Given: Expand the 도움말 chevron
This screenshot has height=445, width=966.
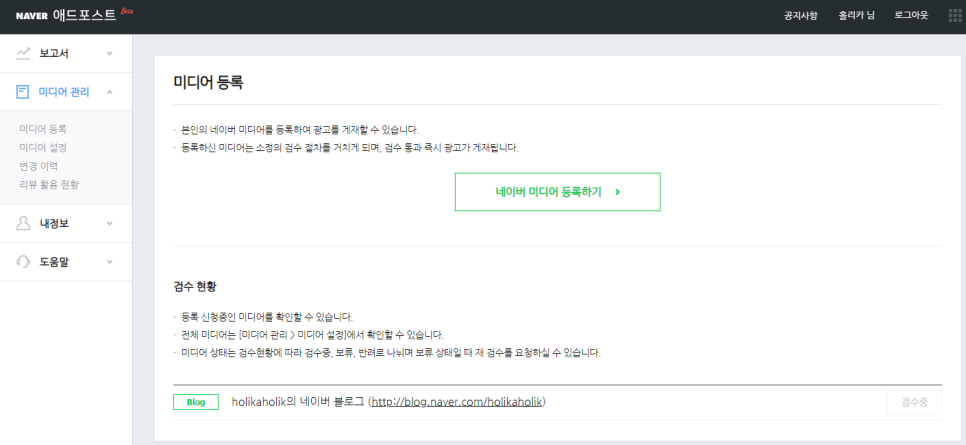Looking at the screenshot, I should click(110, 261).
